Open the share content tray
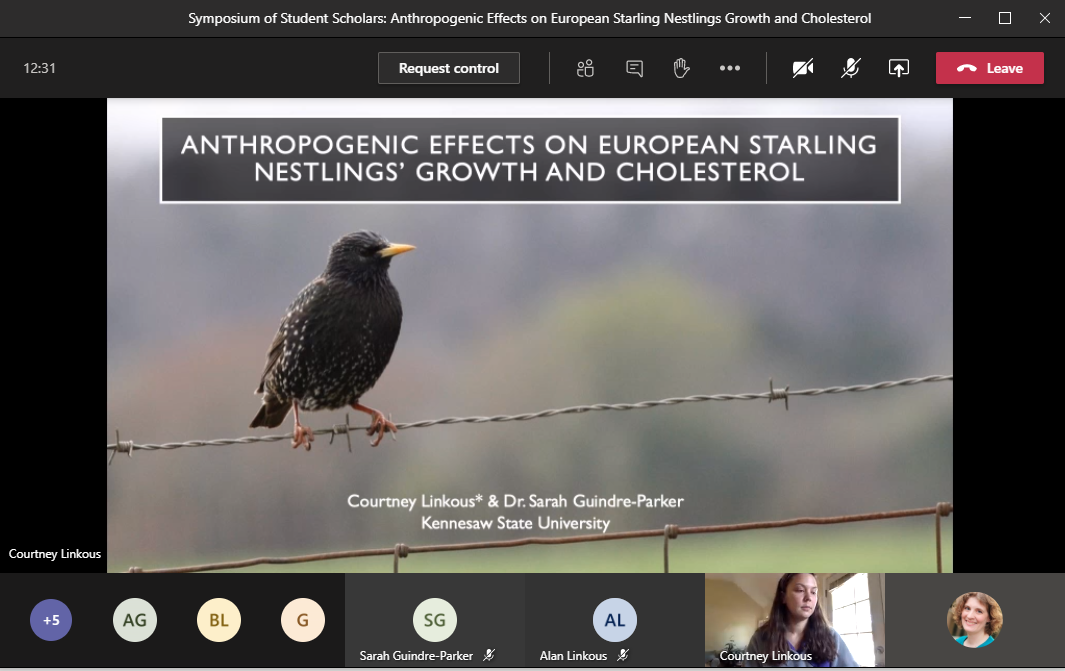The width and height of the screenshot is (1065, 671). [x=899, y=68]
